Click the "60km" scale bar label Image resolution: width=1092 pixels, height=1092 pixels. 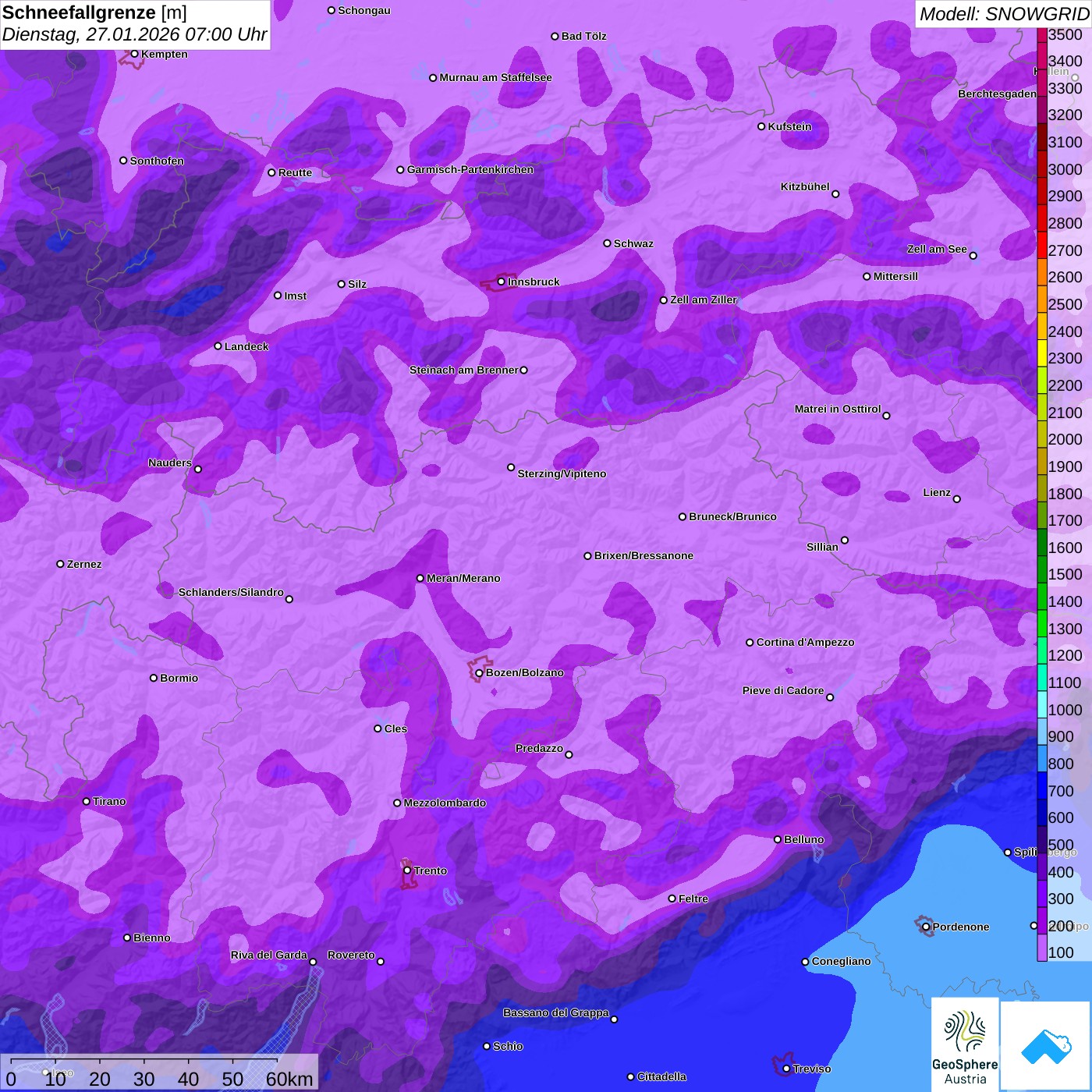(x=289, y=1079)
